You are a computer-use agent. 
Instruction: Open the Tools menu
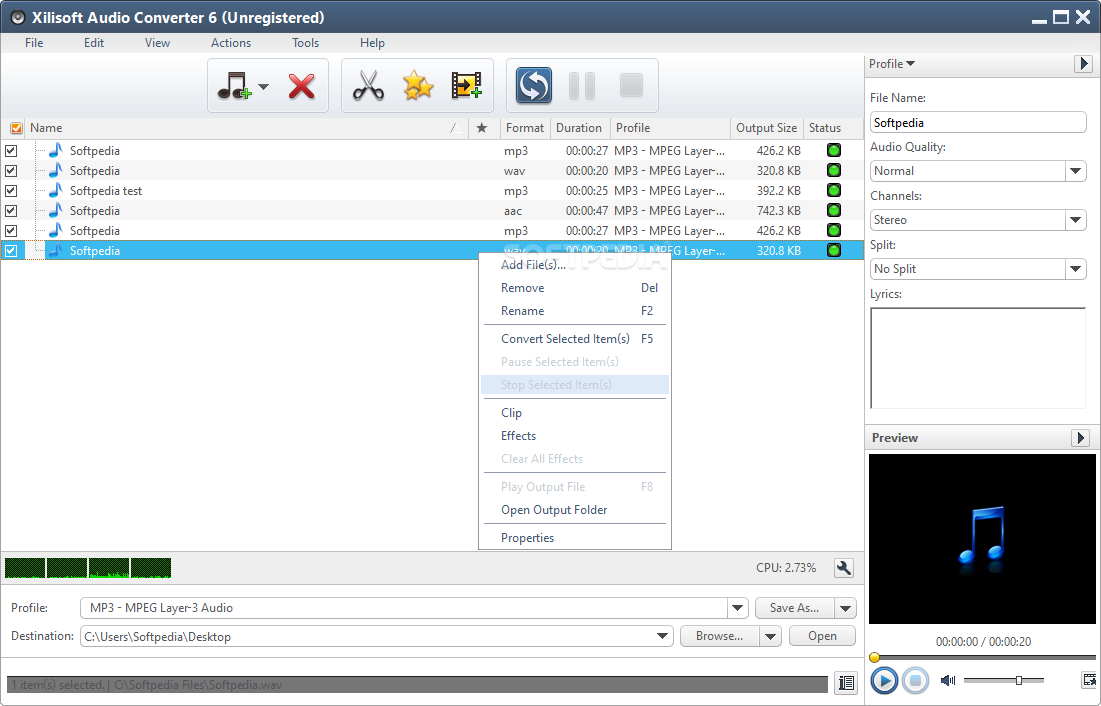[305, 43]
